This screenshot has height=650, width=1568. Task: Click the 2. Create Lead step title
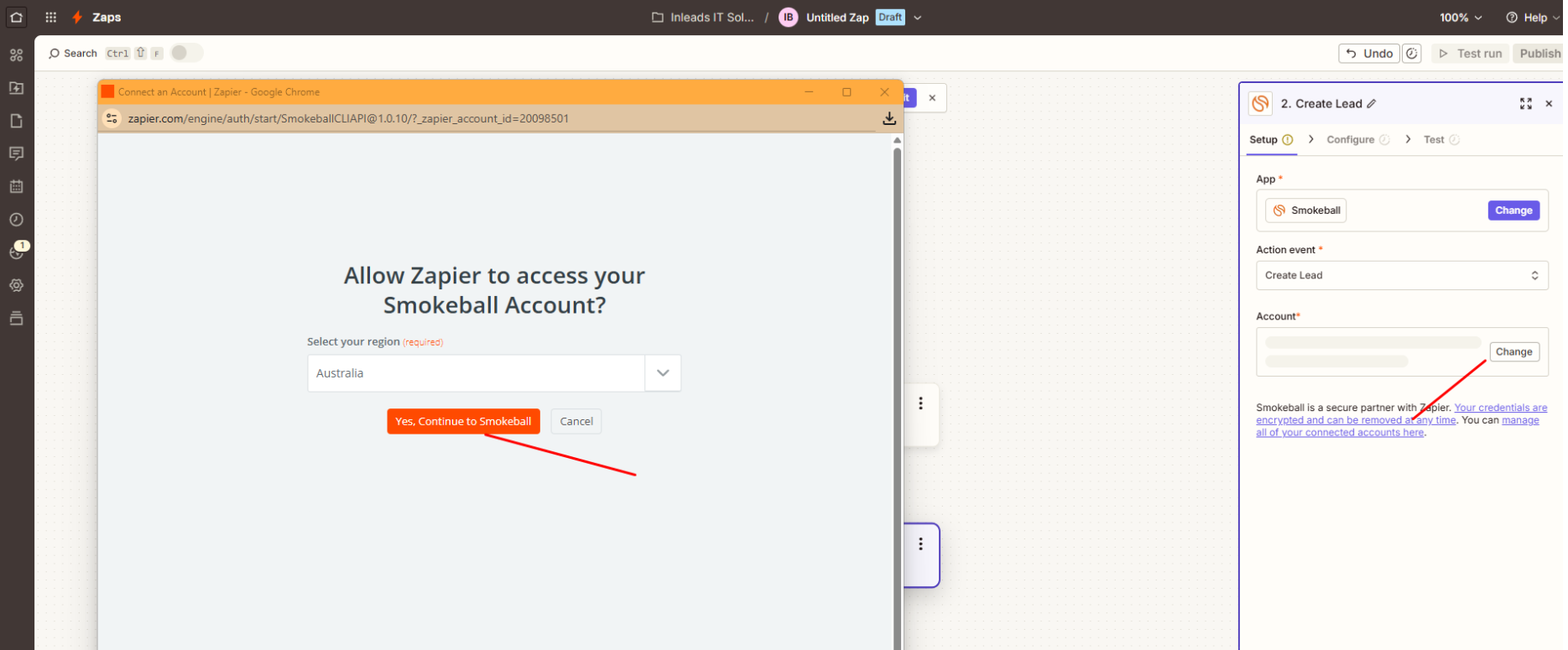(1321, 104)
